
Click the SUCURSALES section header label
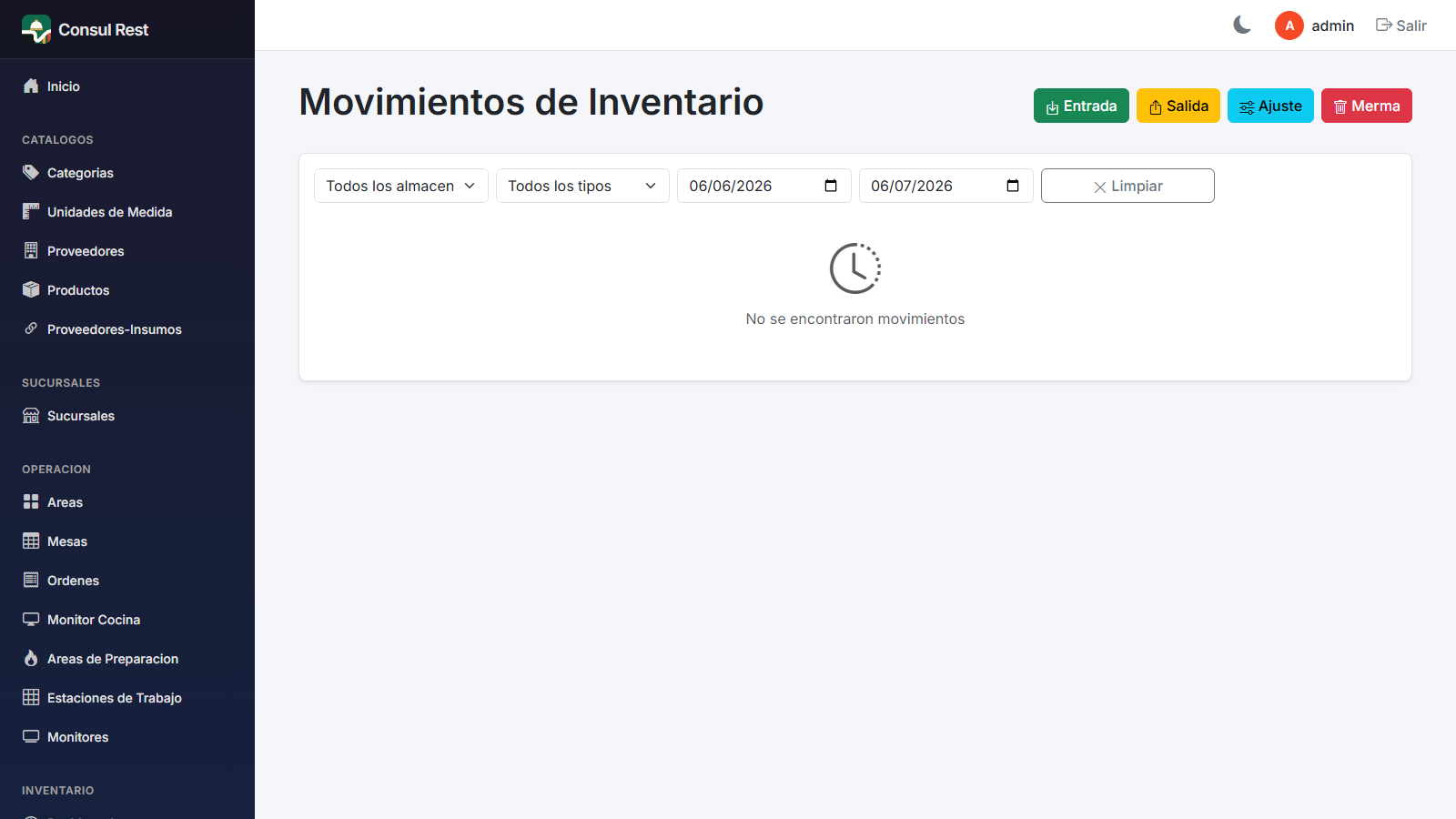coord(61,382)
